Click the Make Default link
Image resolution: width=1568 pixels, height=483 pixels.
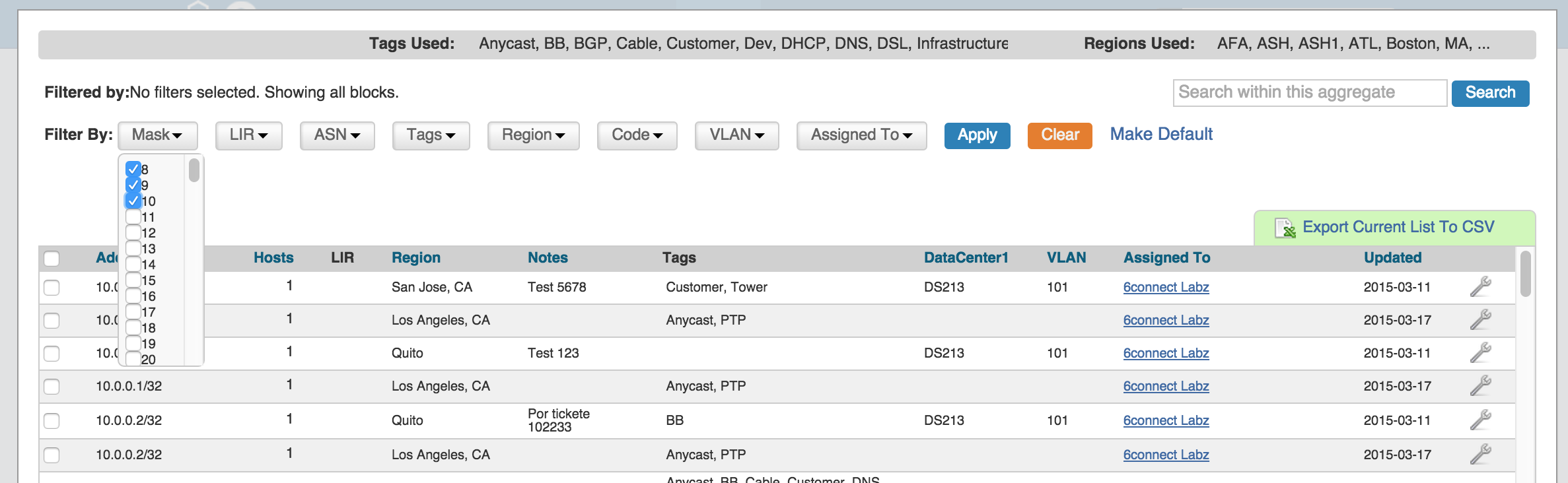[x=1161, y=135]
